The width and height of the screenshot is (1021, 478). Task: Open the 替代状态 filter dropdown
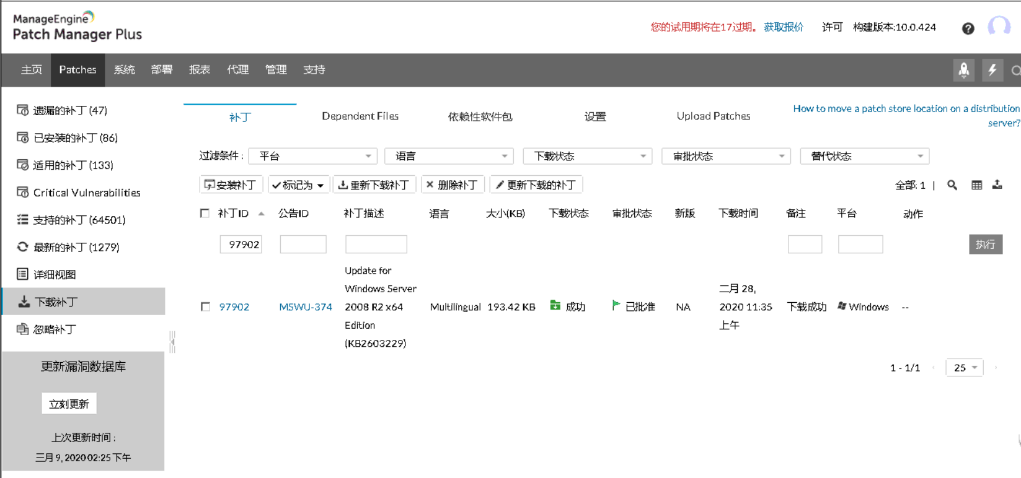pyautogui.click(x=865, y=156)
